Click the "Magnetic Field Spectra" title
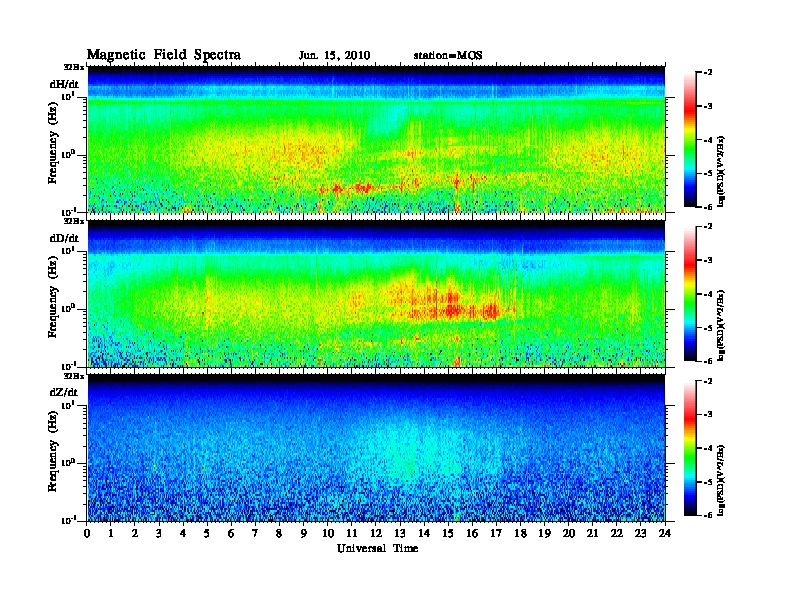 point(164,55)
